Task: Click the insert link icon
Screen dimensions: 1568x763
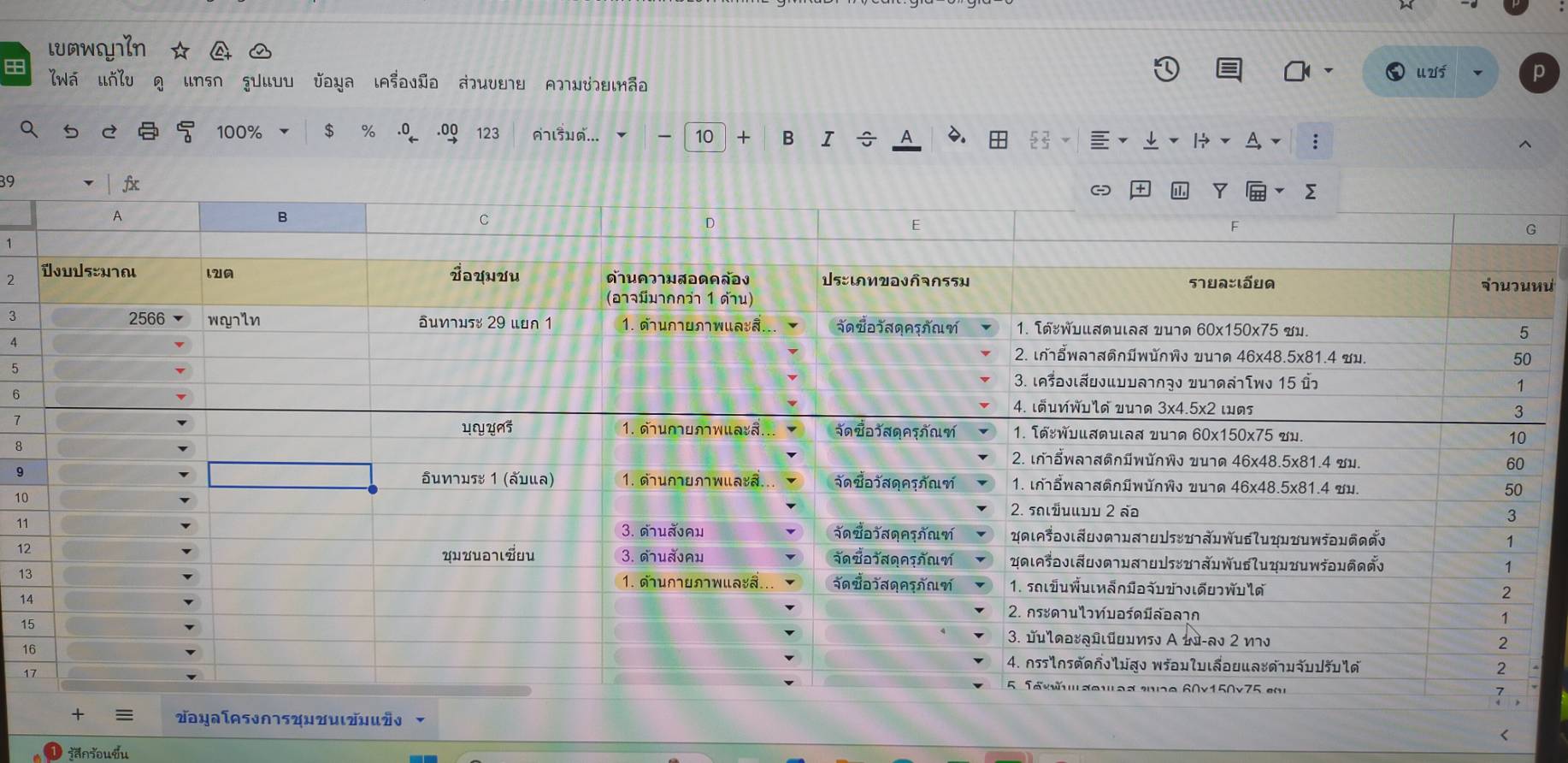Action: [1100, 191]
